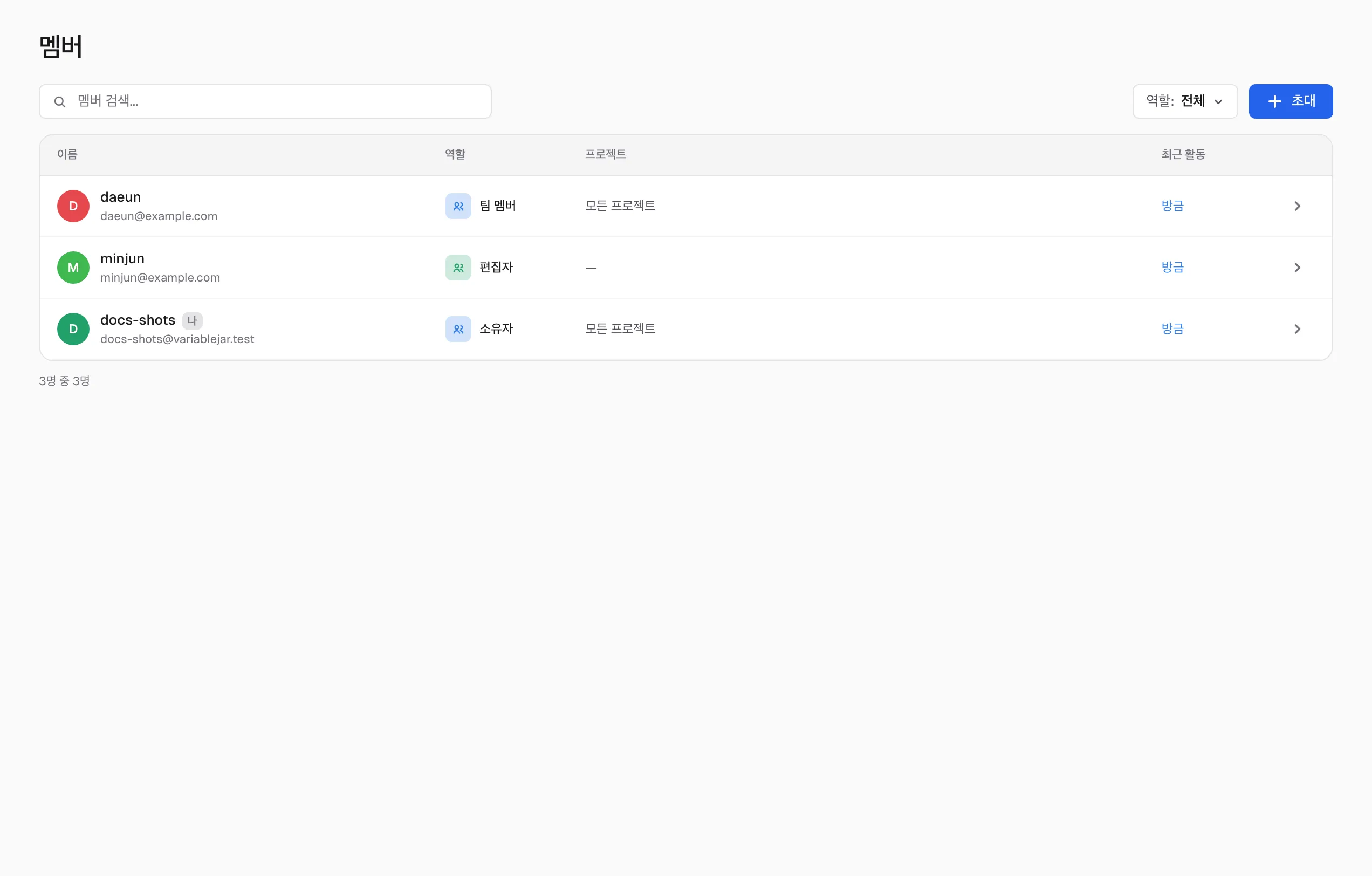Select the docs-shots member name

(138, 320)
